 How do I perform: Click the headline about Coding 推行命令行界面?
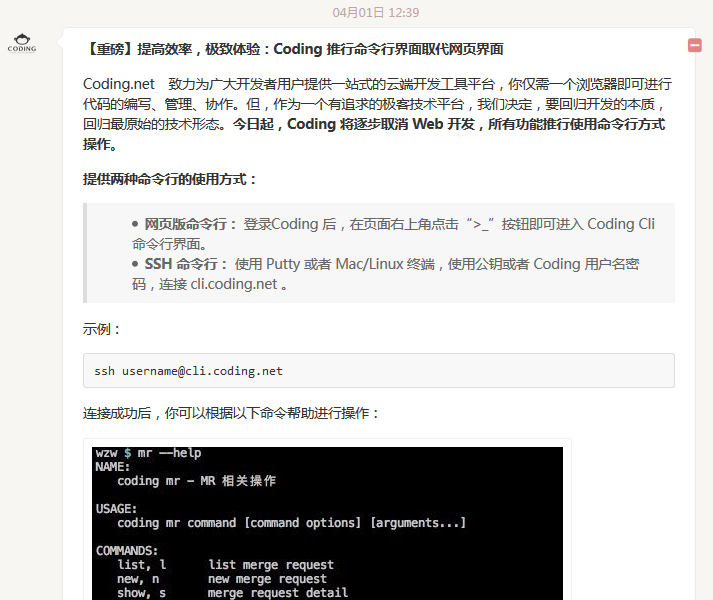point(294,49)
